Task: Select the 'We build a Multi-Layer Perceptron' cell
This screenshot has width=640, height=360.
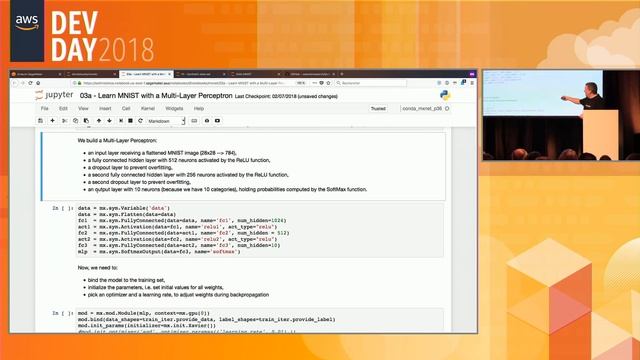Action: 243,166
